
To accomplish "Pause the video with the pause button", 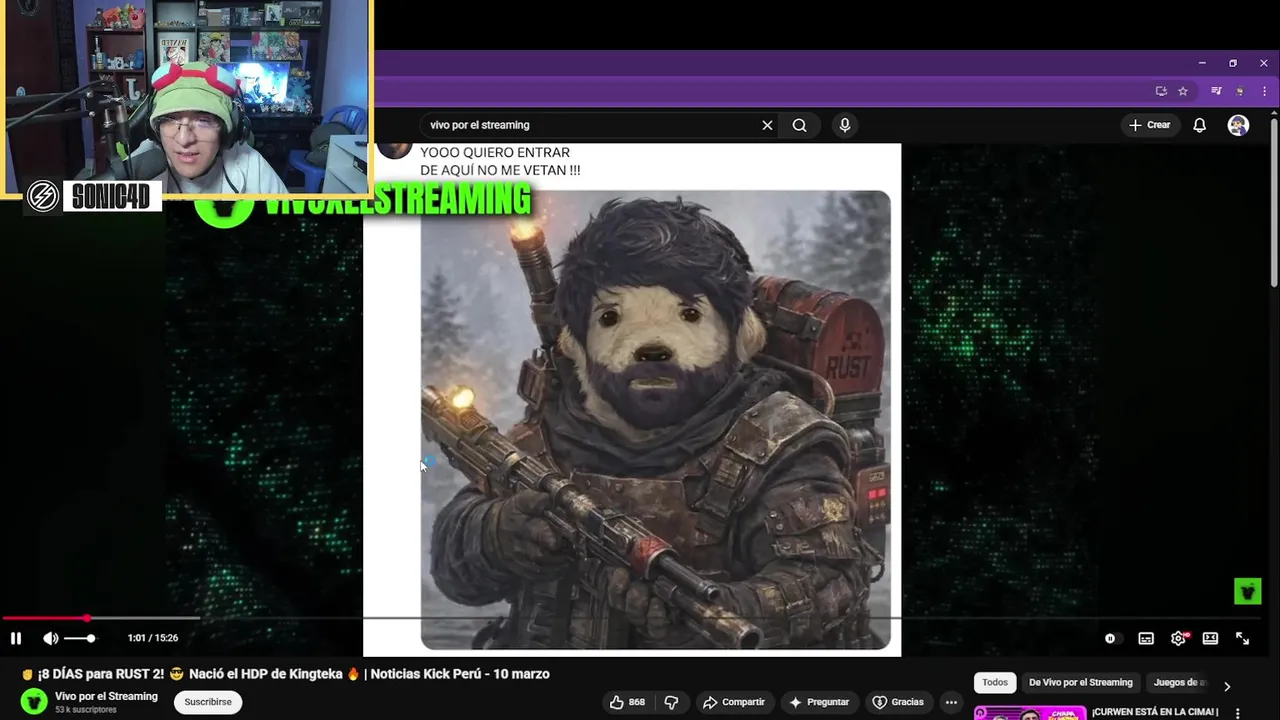I will (x=16, y=638).
